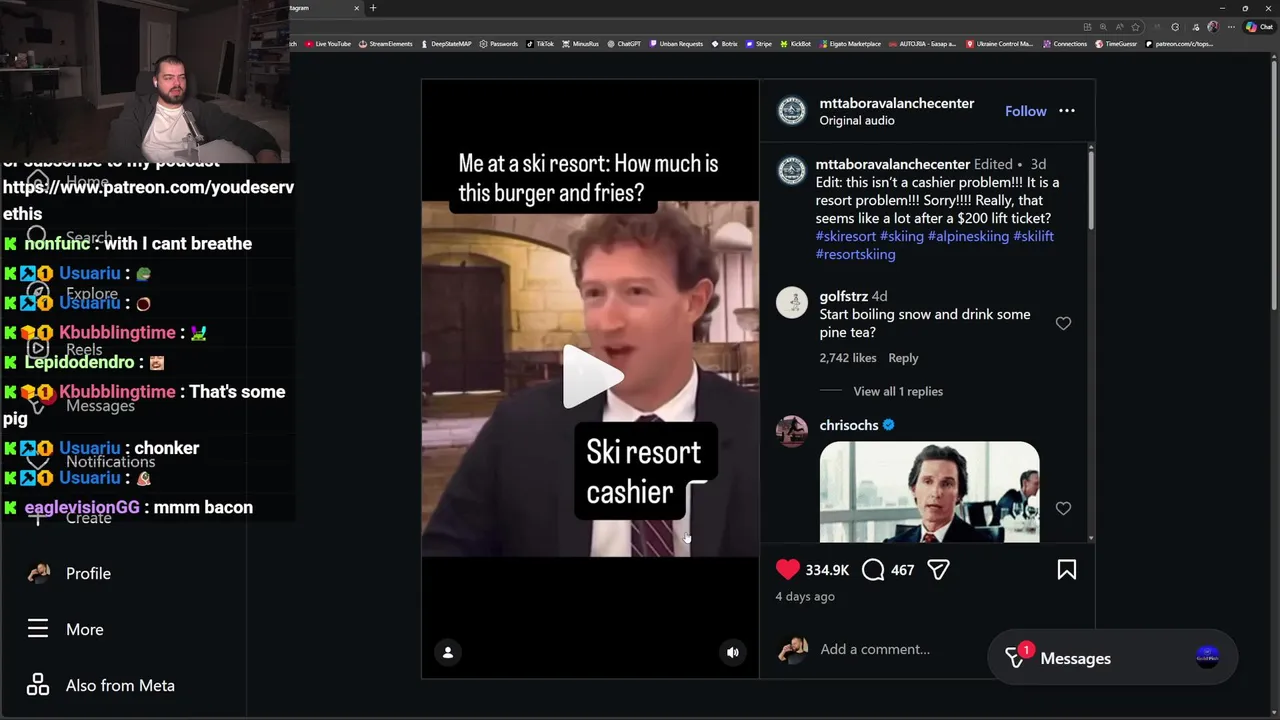This screenshot has height=720, width=1280.
Task: Like the golfstrz comment
Action: coord(1063,323)
